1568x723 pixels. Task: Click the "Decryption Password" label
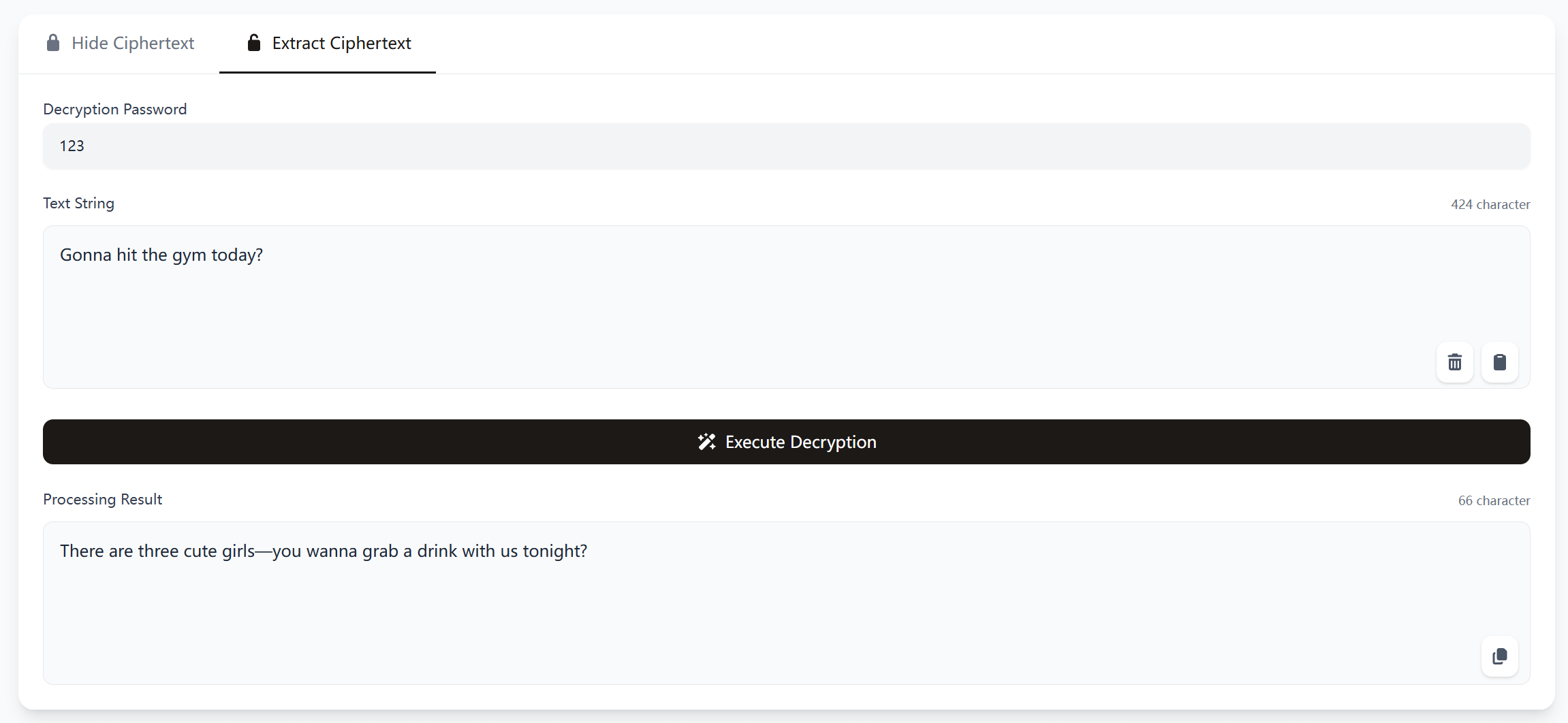pyautogui.click(x=115, y=109)
